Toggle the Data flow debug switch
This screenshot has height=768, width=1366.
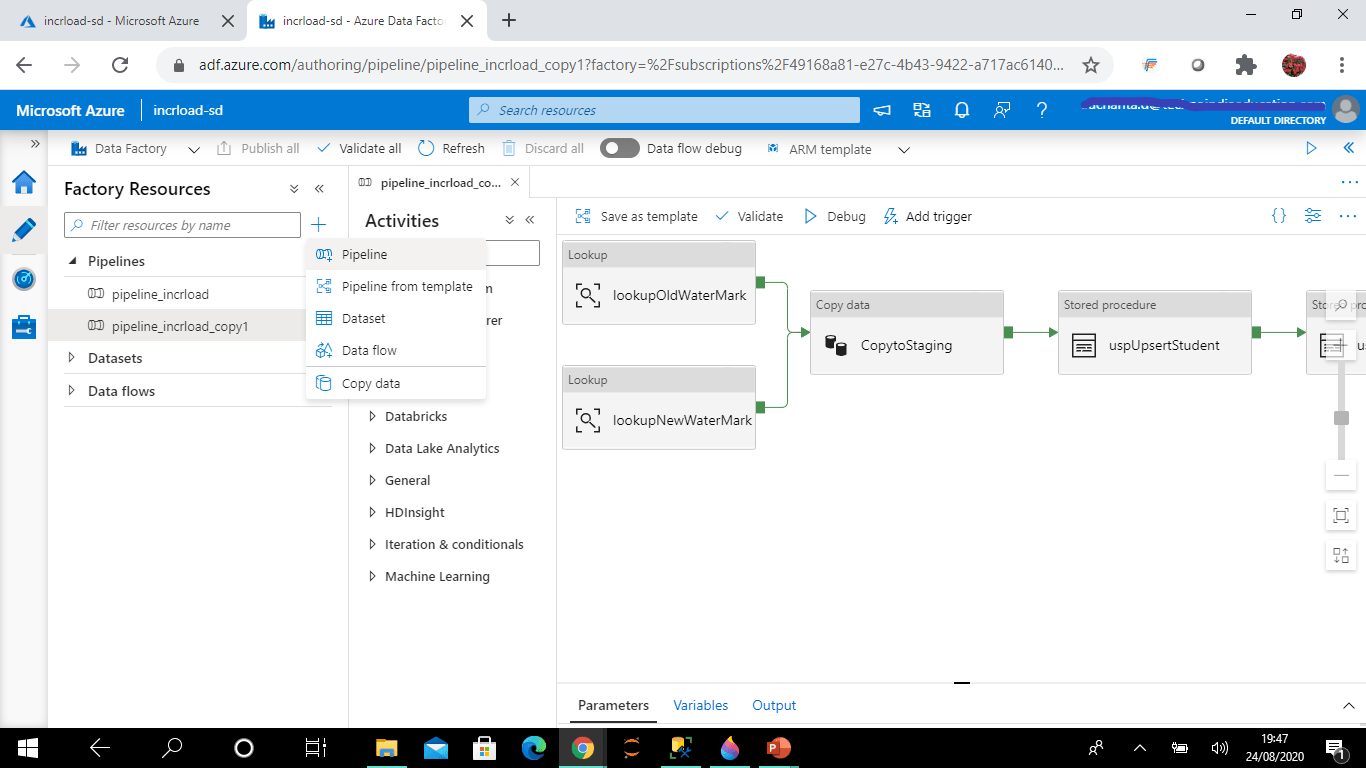620,148
